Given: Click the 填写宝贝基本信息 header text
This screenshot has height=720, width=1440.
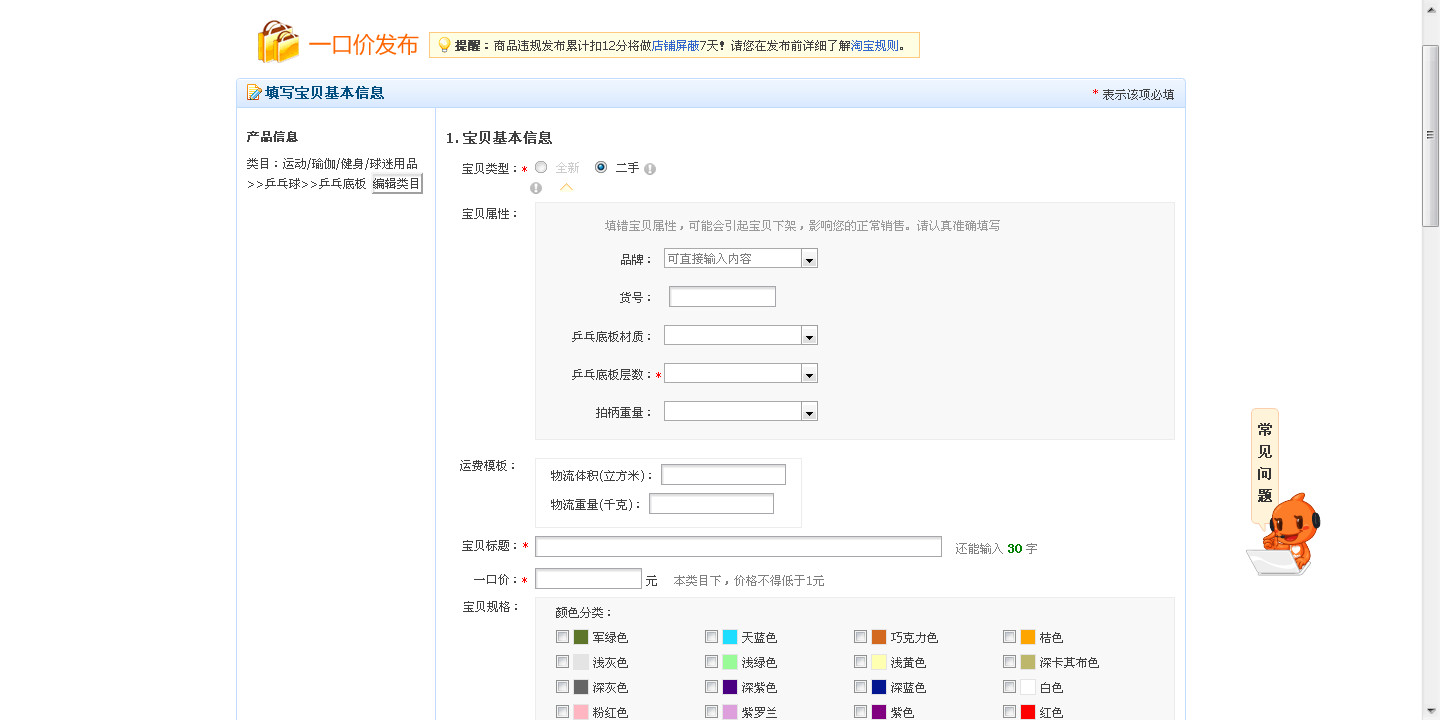Looking at the screenshot, I should 324,93.
